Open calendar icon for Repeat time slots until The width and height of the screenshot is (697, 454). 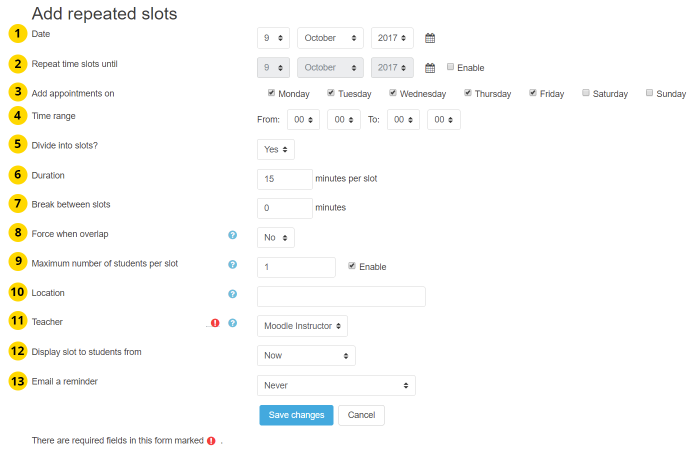tap(430, 68)
